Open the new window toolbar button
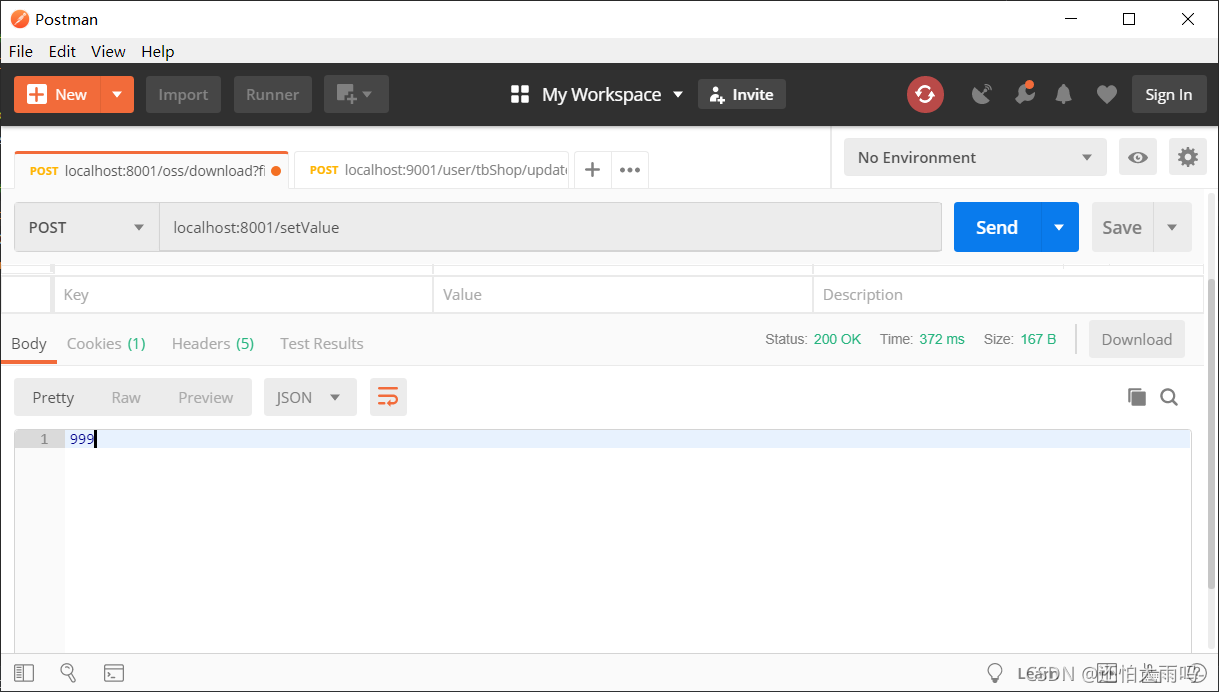The height and width of the screenshot is (692, 1219). click(356, 94)
